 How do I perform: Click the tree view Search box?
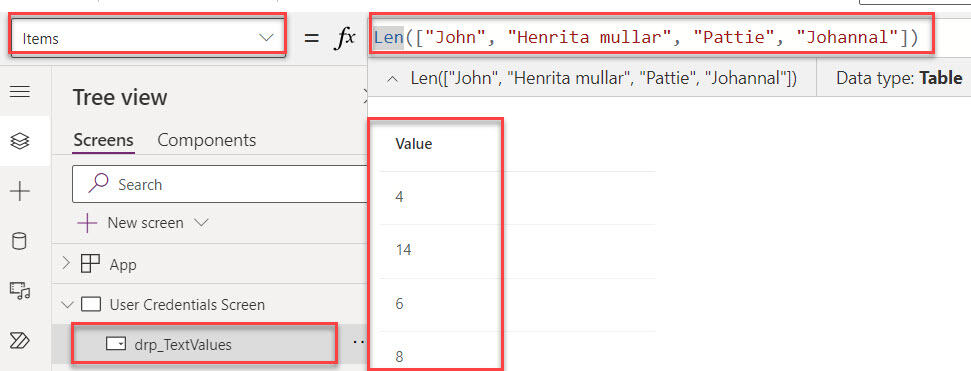click(x=220, y=184)
